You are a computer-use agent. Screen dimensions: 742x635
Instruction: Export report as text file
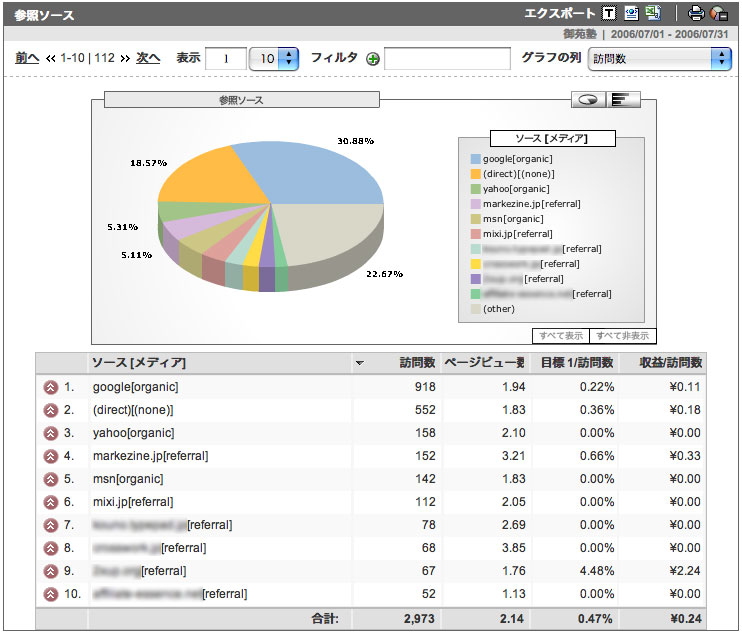tap(610, 13)
